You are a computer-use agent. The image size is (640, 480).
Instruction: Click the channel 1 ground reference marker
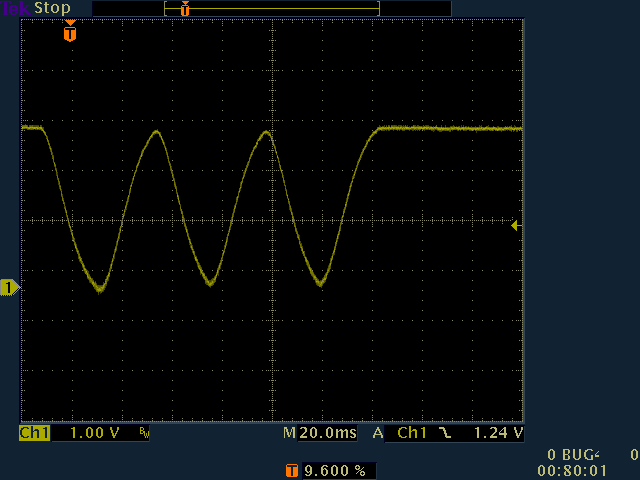click(x=9, y=288)
